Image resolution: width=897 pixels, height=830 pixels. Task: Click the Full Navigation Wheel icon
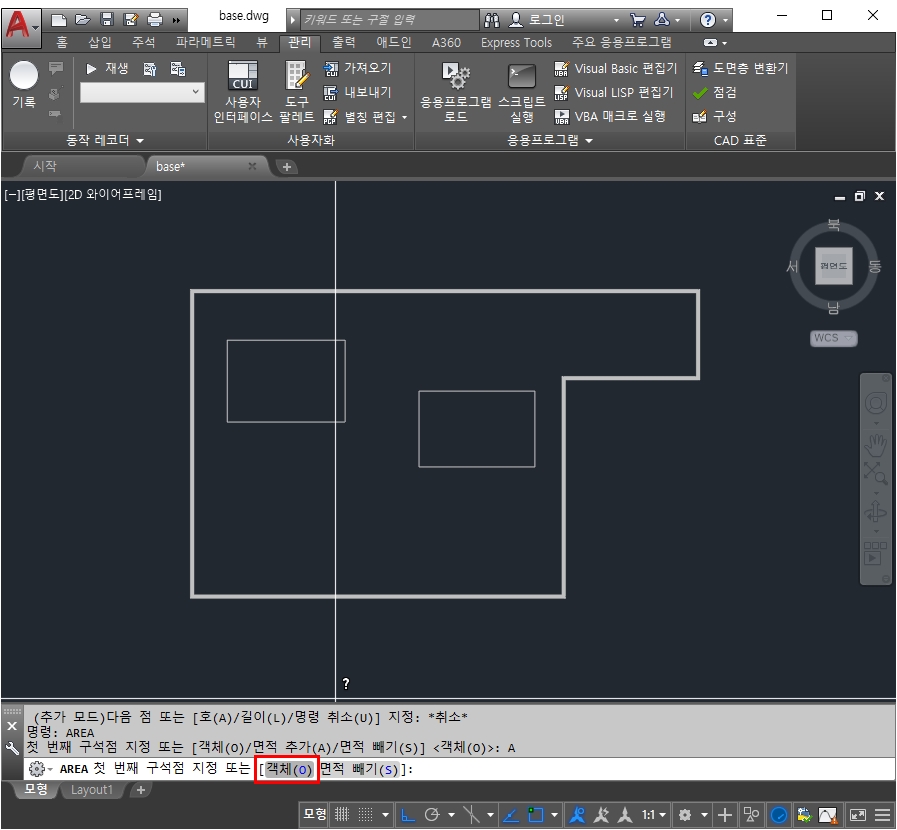(x=875, y=403)
